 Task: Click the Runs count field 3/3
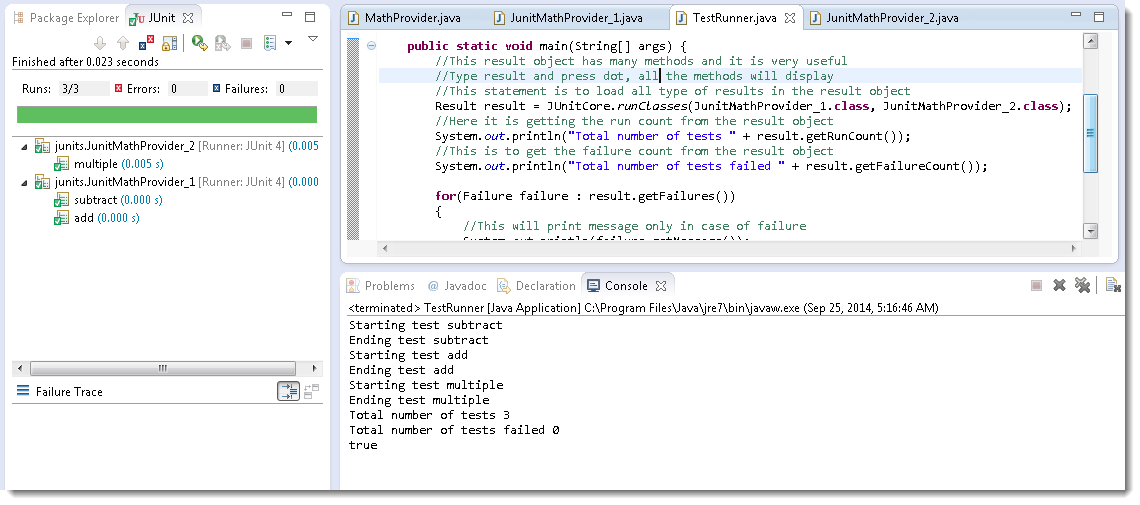click(x=84, y=89)
